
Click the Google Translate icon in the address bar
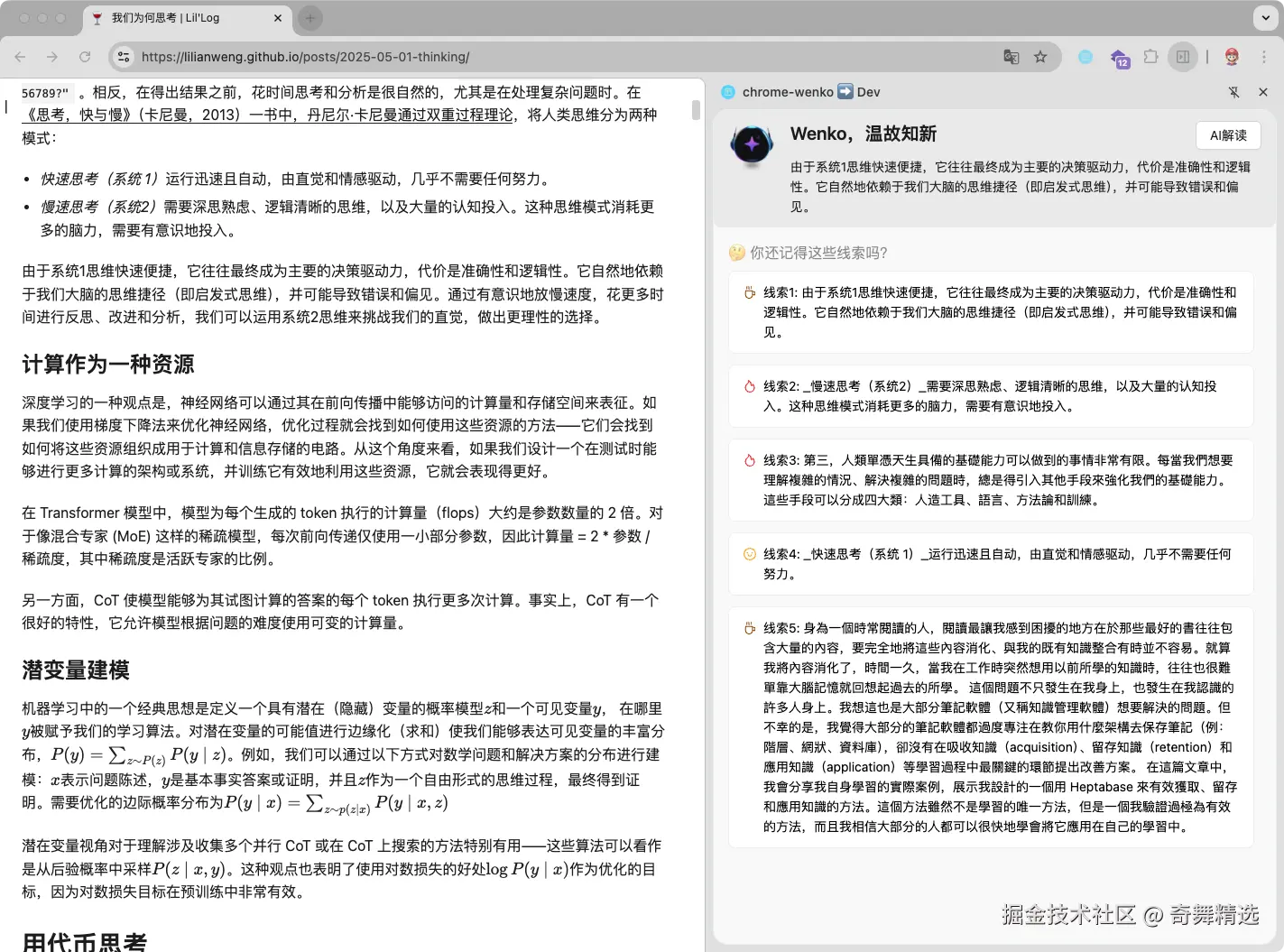click(1011, 56)
